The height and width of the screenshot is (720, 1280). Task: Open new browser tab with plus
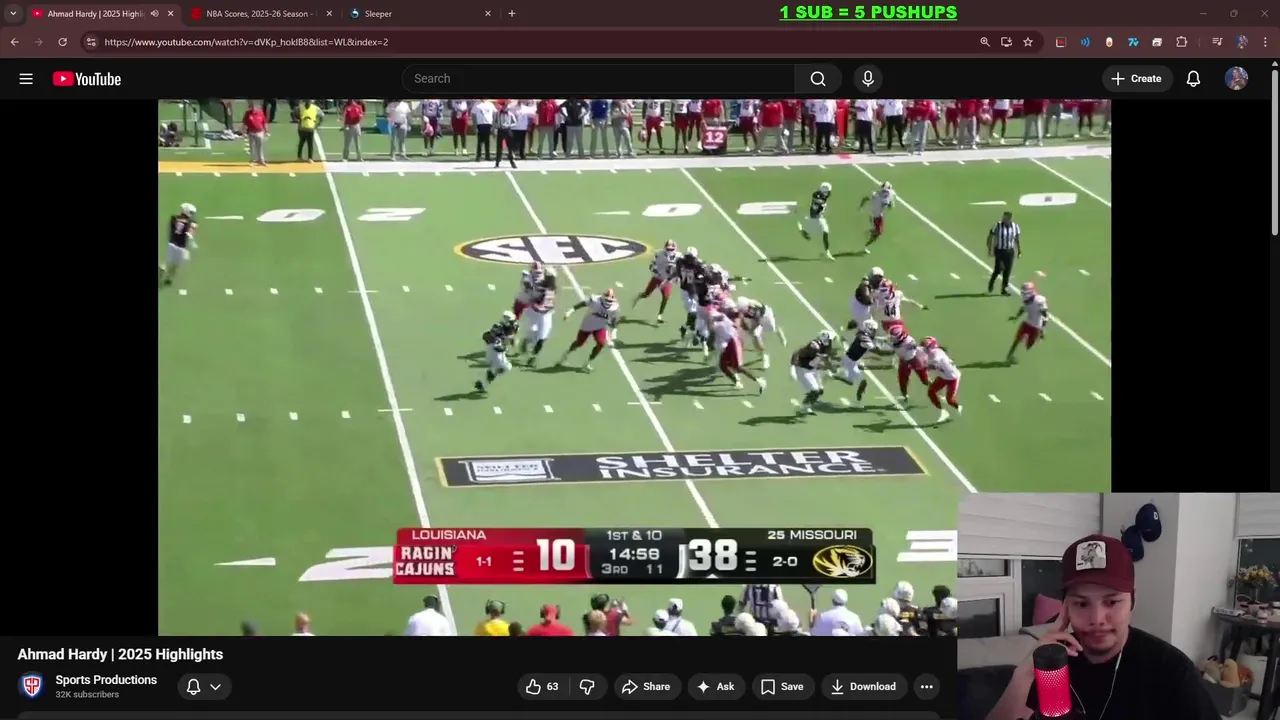point(512,13)
